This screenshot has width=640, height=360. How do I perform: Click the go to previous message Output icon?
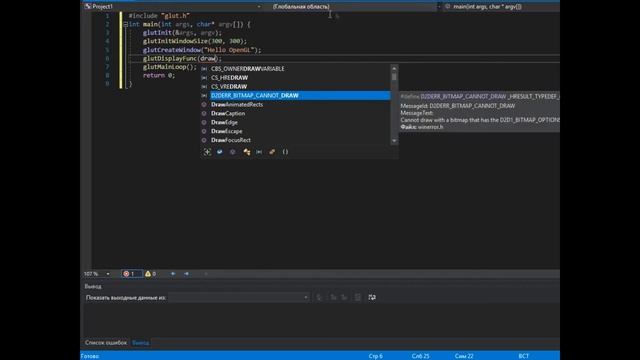coord(333,298)
